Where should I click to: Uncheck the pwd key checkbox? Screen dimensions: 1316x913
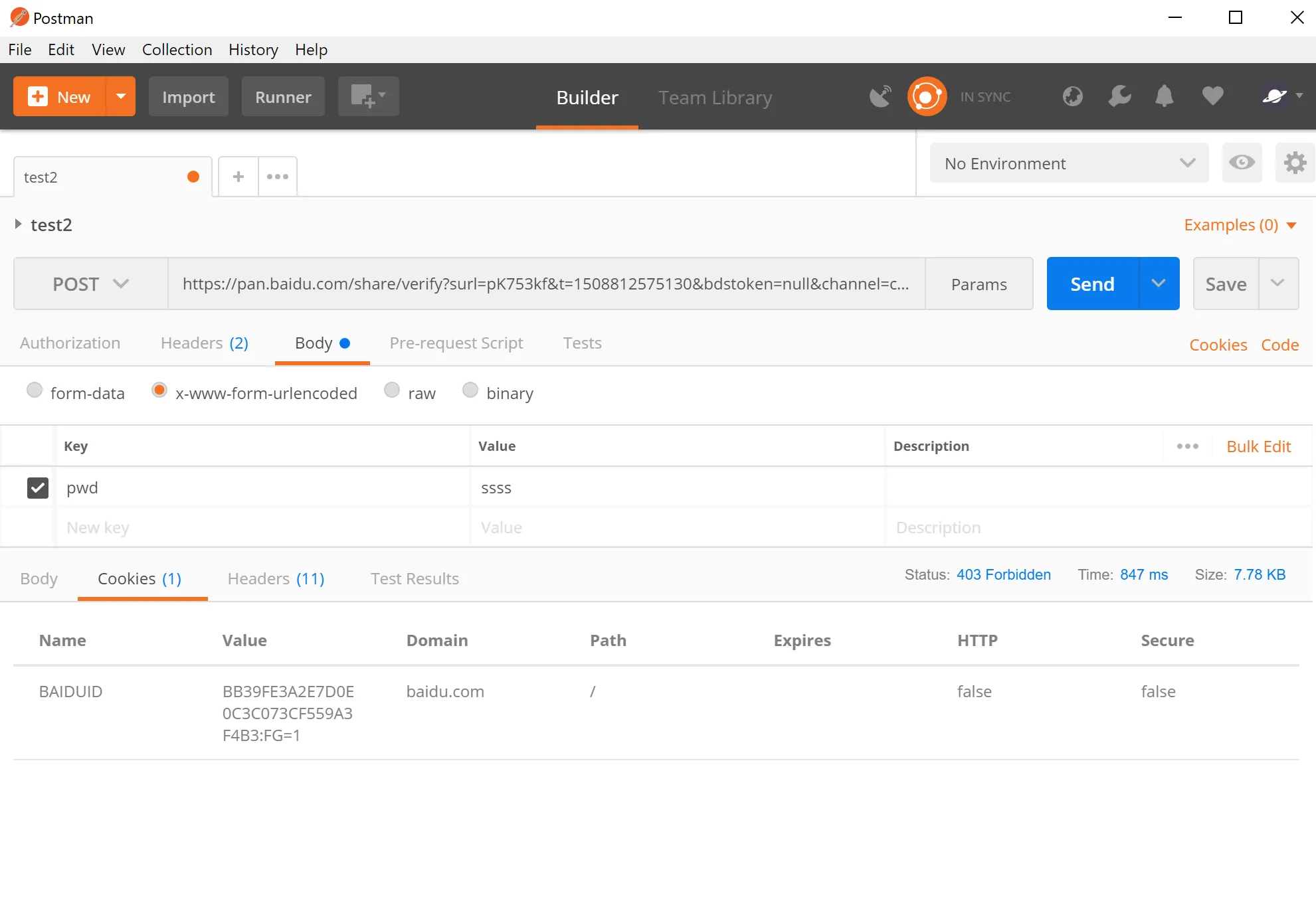tap(38, 488)
